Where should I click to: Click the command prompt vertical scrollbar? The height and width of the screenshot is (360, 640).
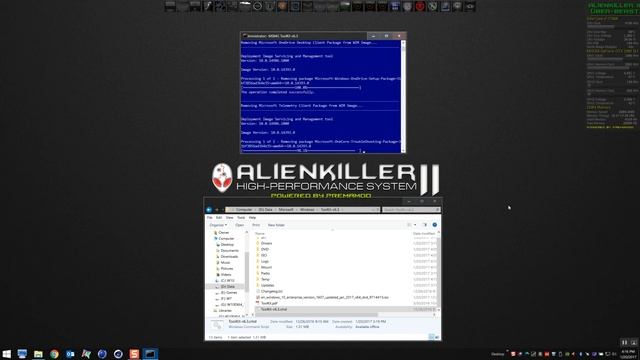click(x=403, y=97)
